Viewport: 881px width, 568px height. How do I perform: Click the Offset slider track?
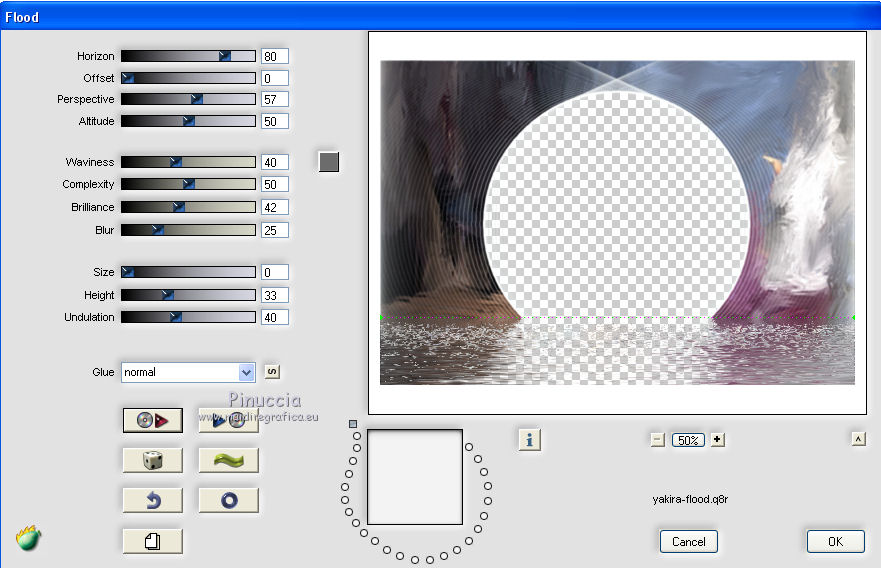tap(188, 78)
